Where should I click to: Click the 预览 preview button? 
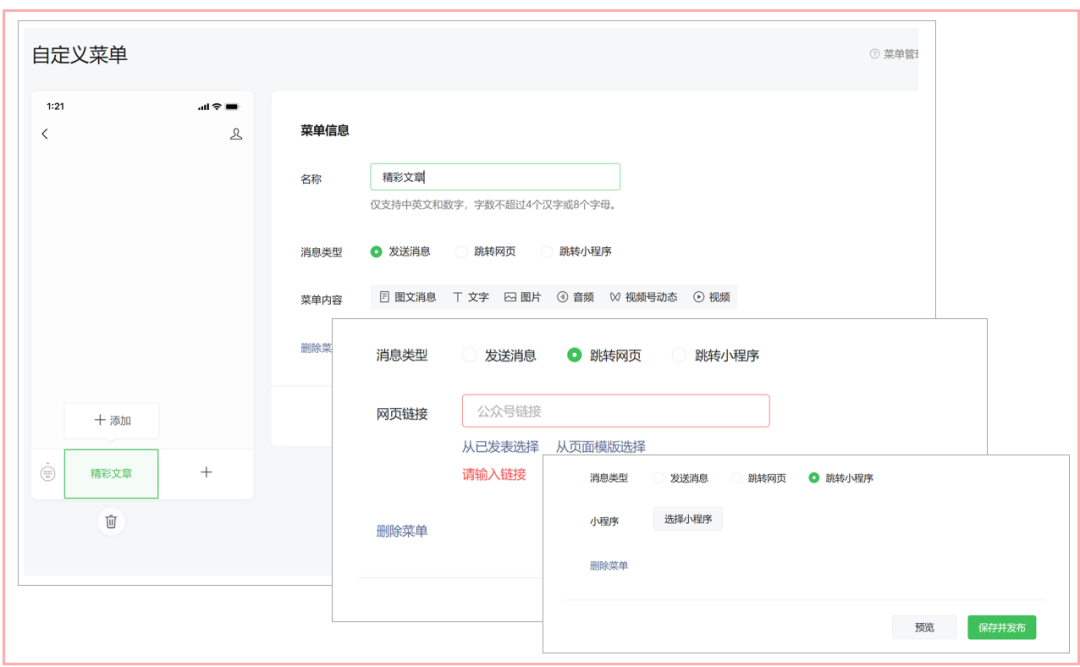(x=924, y=627)
